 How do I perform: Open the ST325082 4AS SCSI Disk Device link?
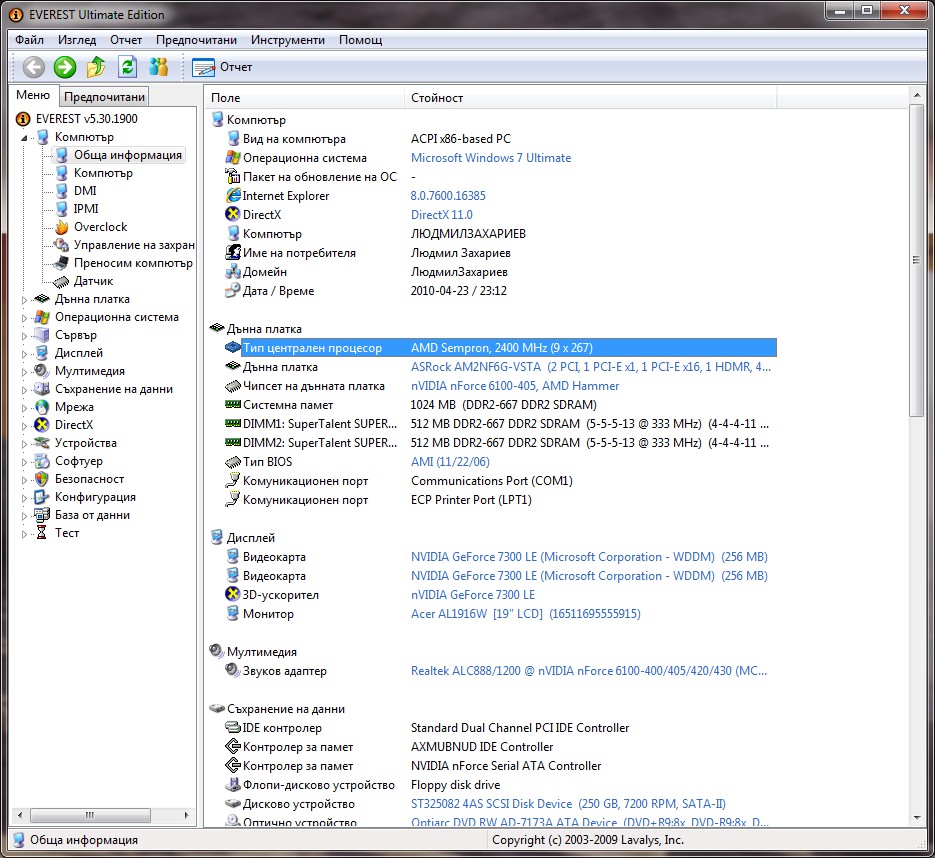568,804
